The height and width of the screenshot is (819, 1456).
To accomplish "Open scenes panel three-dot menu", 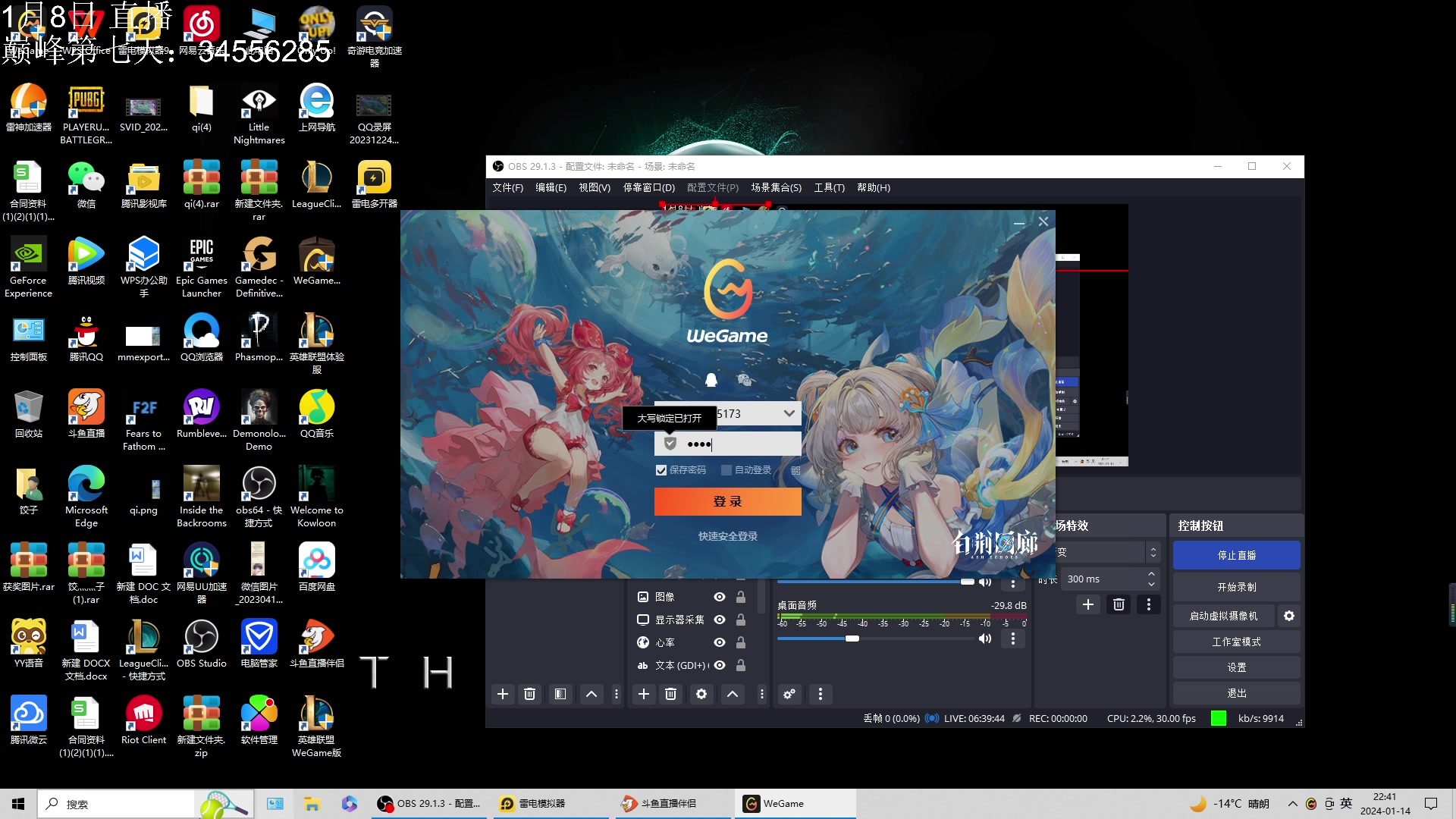I will pyautogui.click(x=617, y=694).
